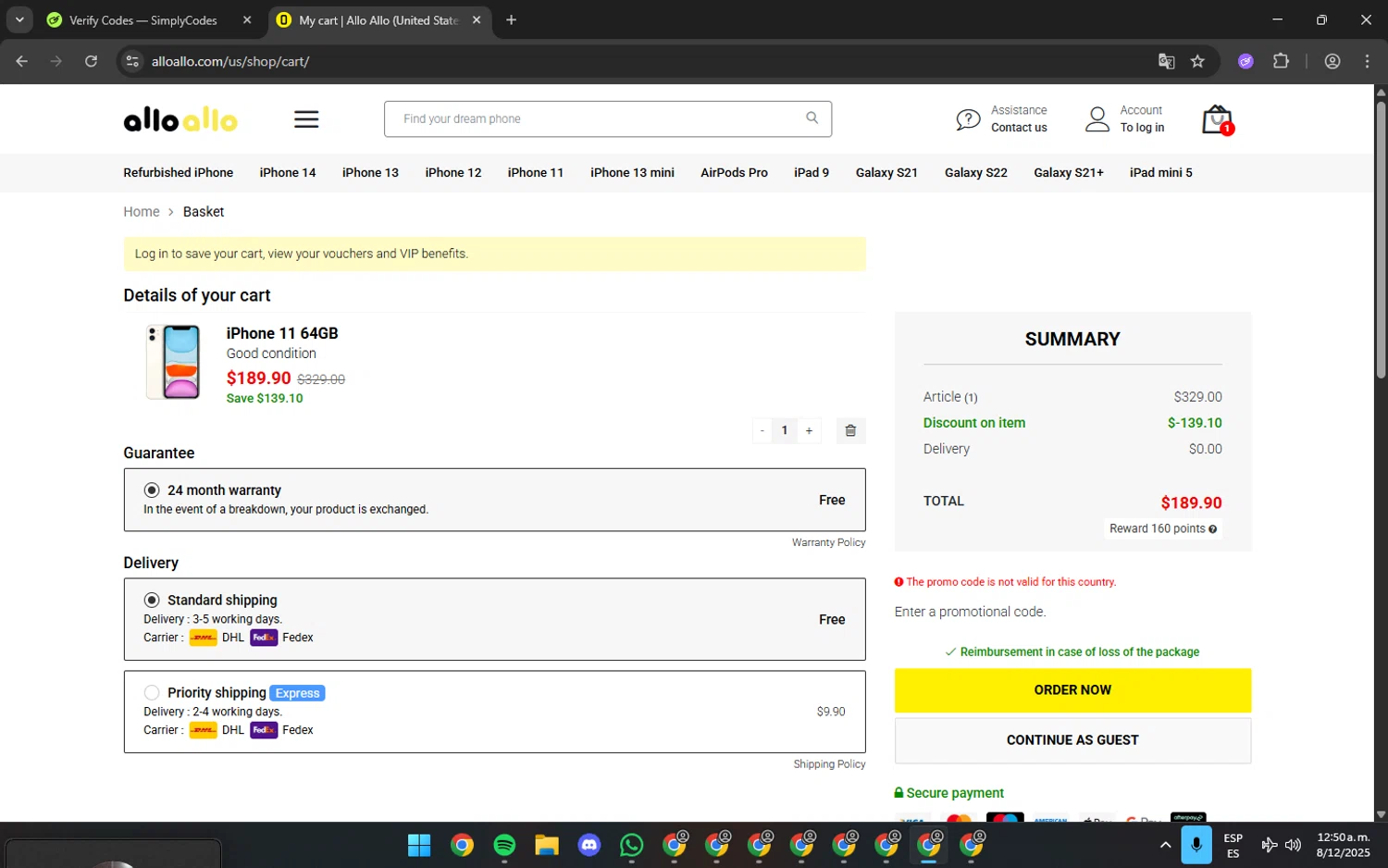Screen dimensions: 1388x868
Task: Open iPad 9 category
Action: coord(812,173)
